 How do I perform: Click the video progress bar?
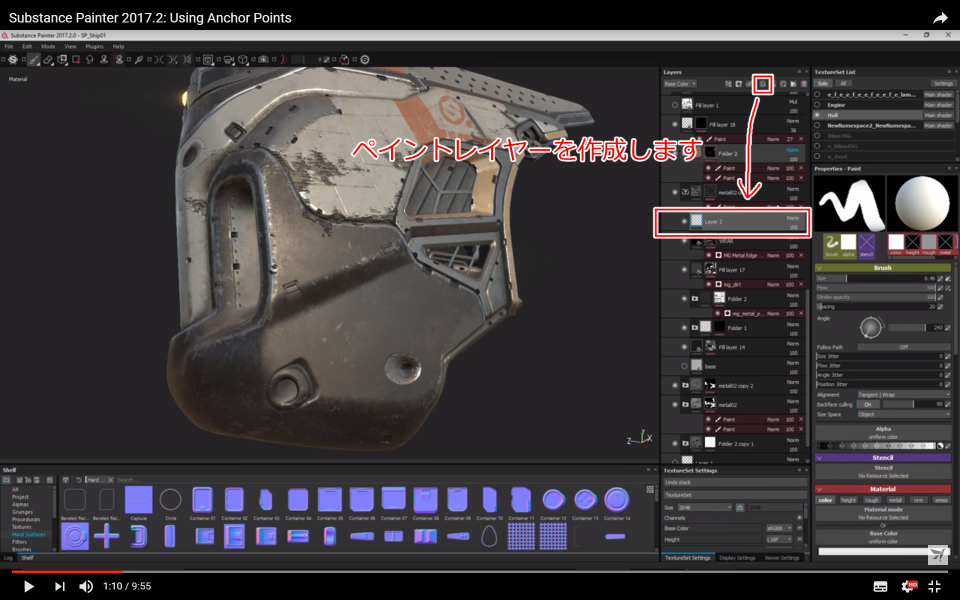[x=479, y=571]
